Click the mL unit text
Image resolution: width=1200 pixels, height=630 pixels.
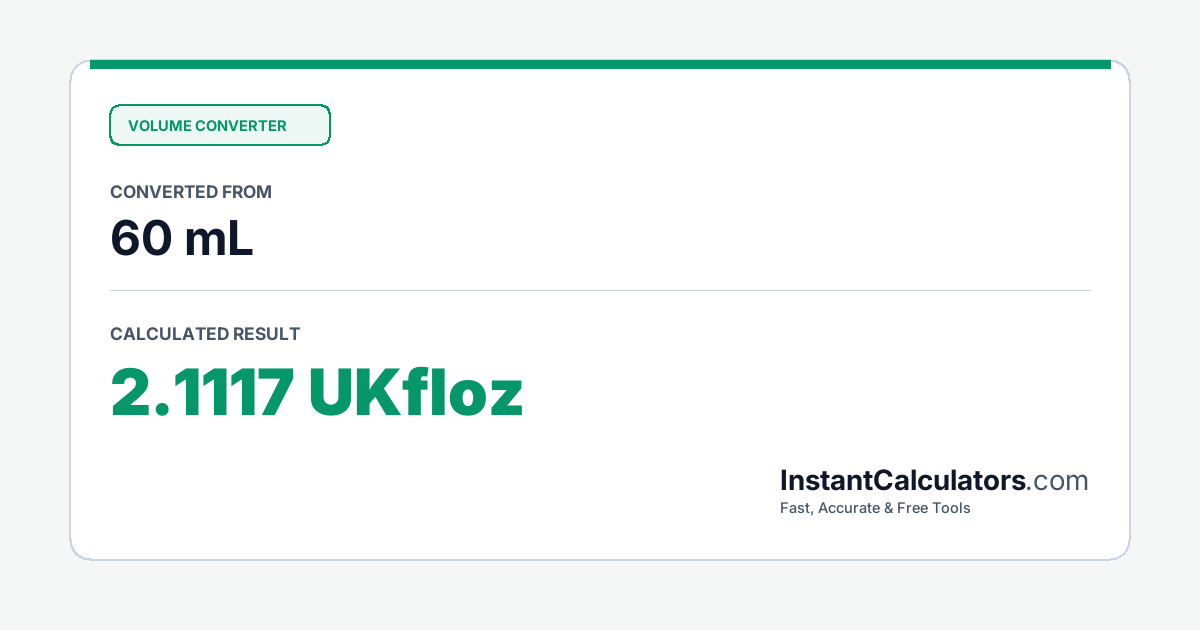219,239
